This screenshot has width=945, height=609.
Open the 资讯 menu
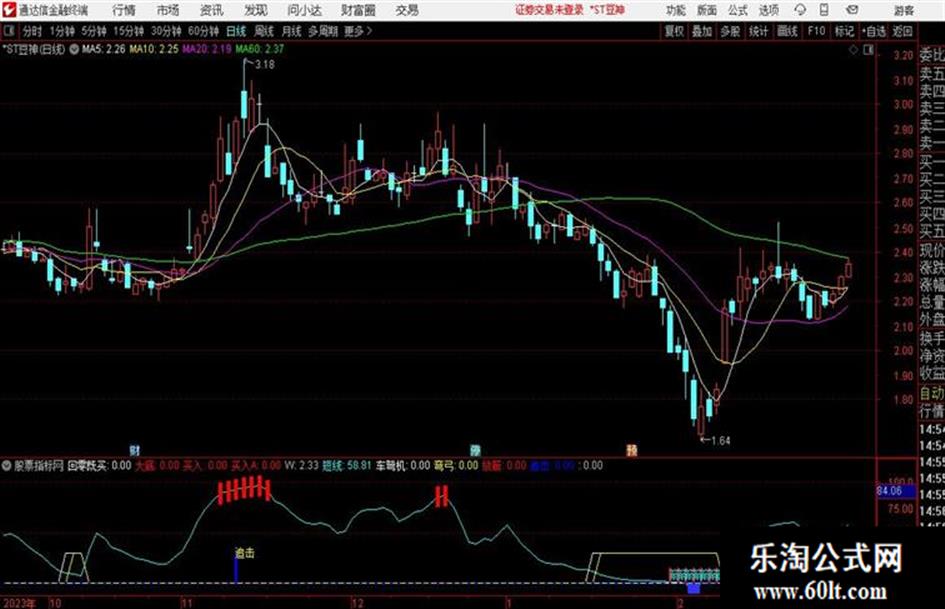pyautogui.click(x=211, y=10)
